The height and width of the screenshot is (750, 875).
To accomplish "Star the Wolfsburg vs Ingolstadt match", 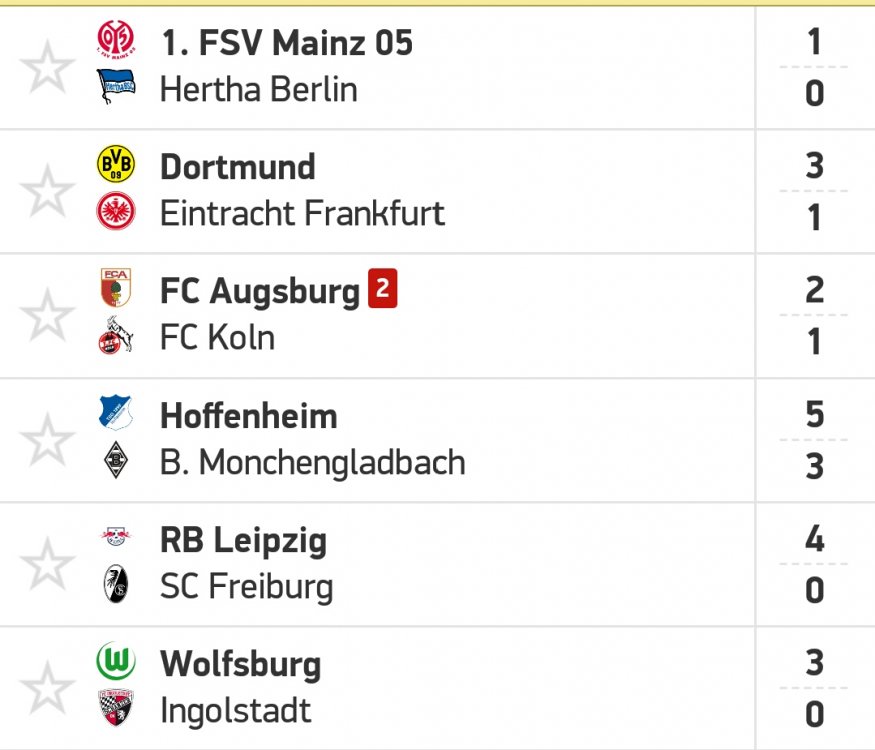I will click(47, 689).
